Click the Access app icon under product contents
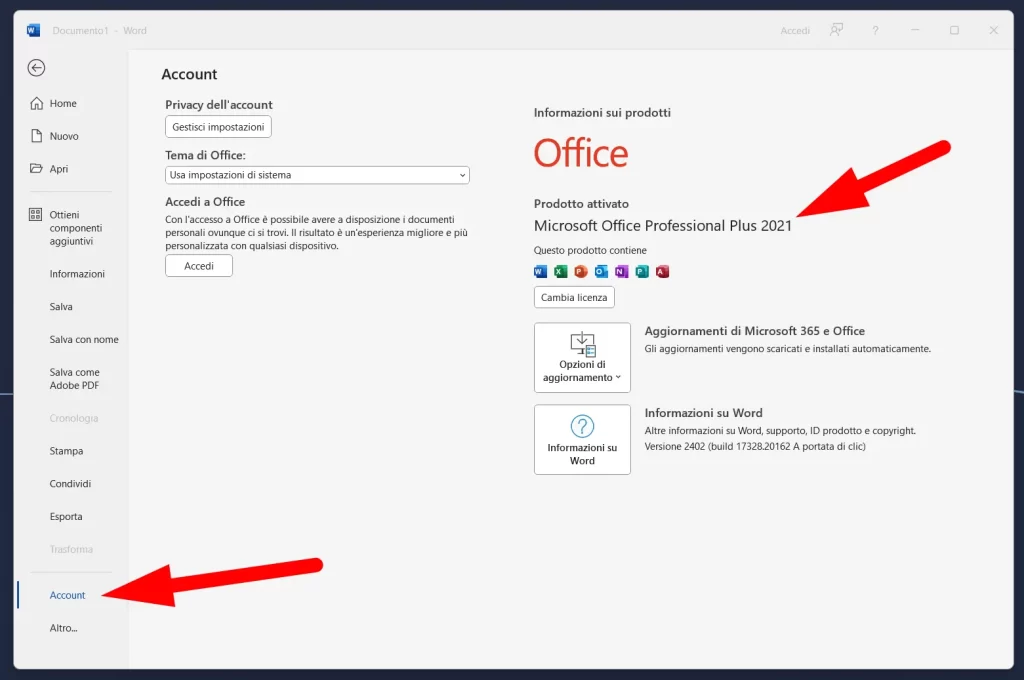The height and width of the screenshot is (680, 1024). click(662, 272)
